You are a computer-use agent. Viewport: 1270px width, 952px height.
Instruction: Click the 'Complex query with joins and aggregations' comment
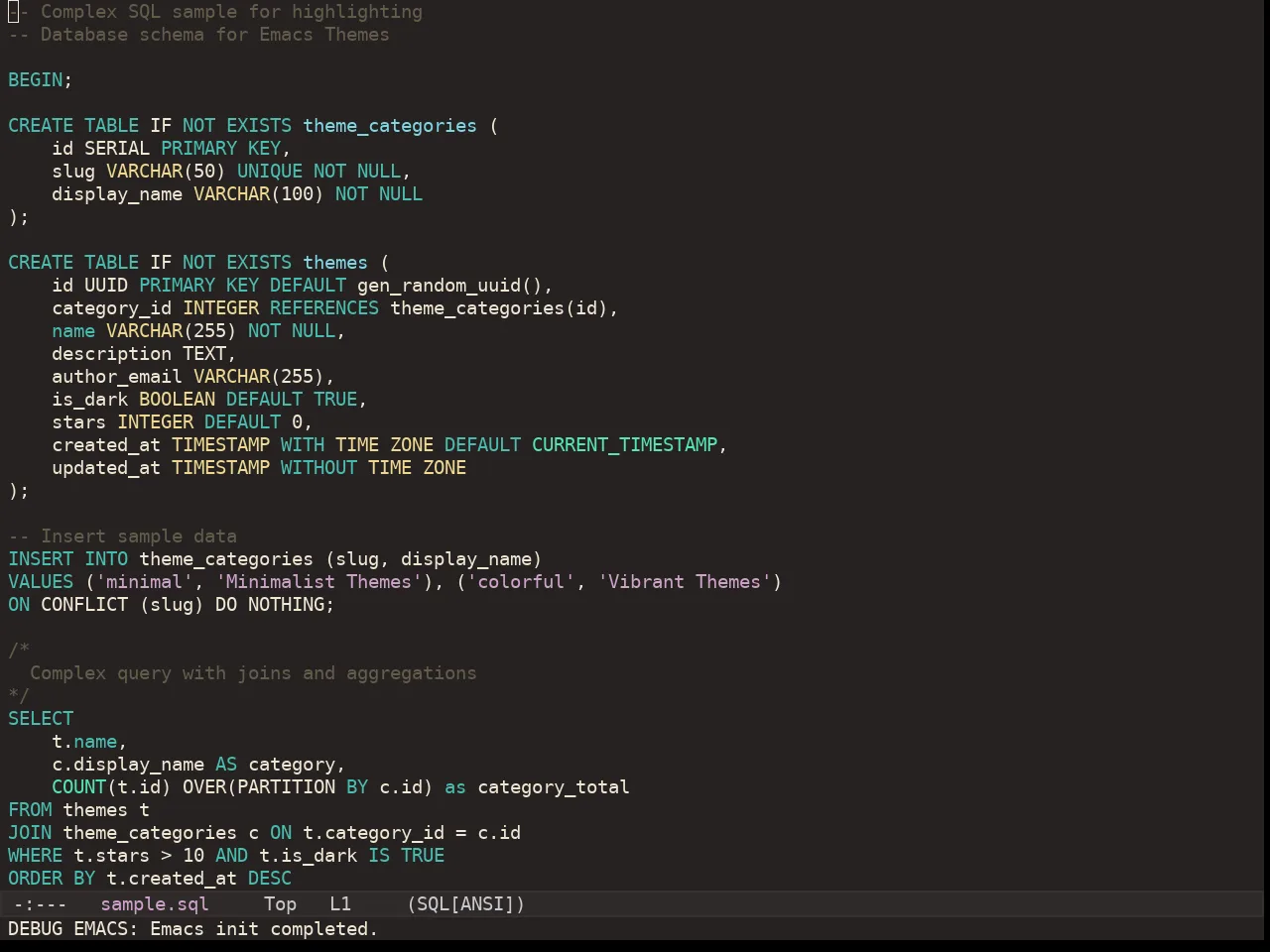point(253,673)
